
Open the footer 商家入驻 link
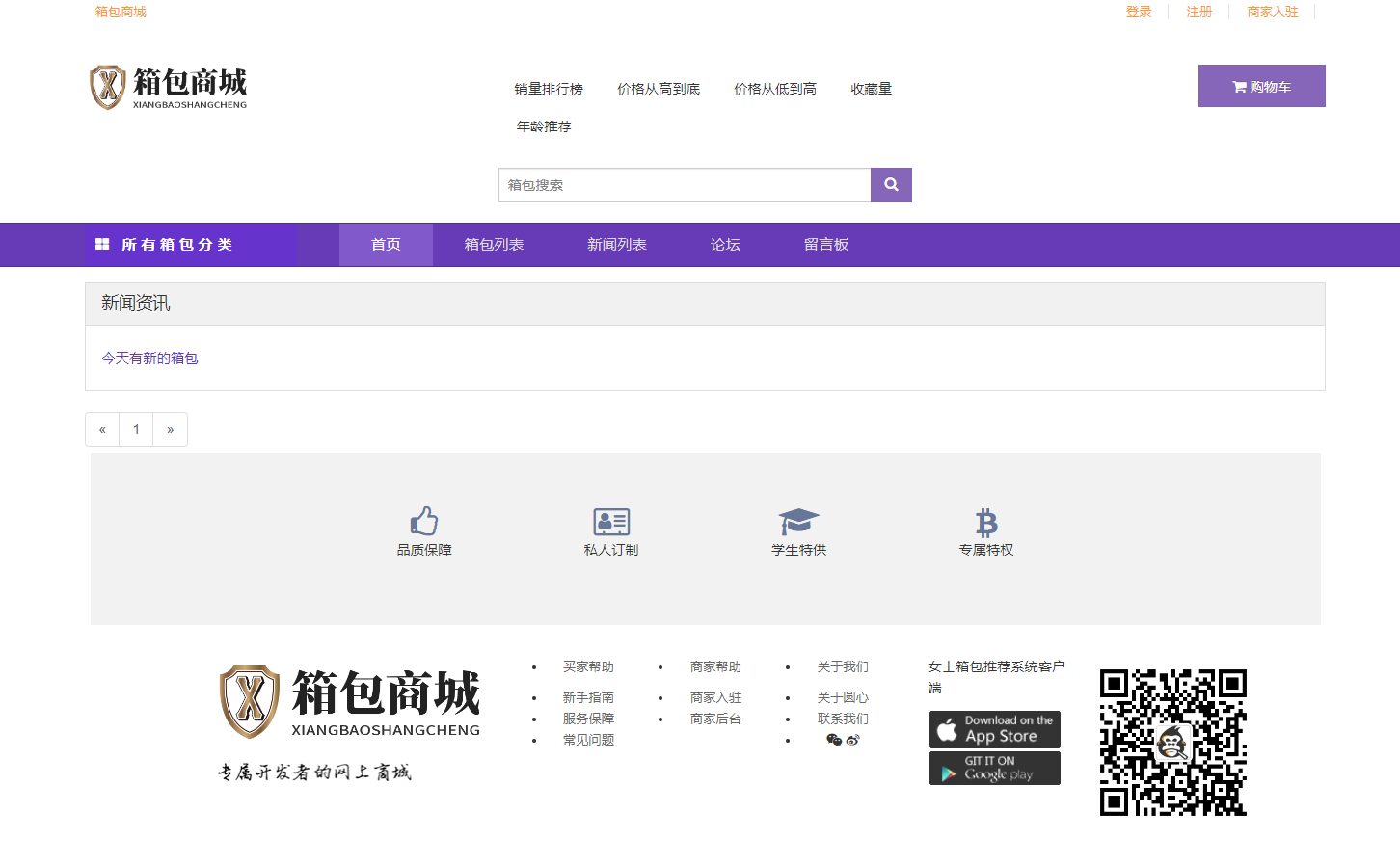[x=715, y=697]
